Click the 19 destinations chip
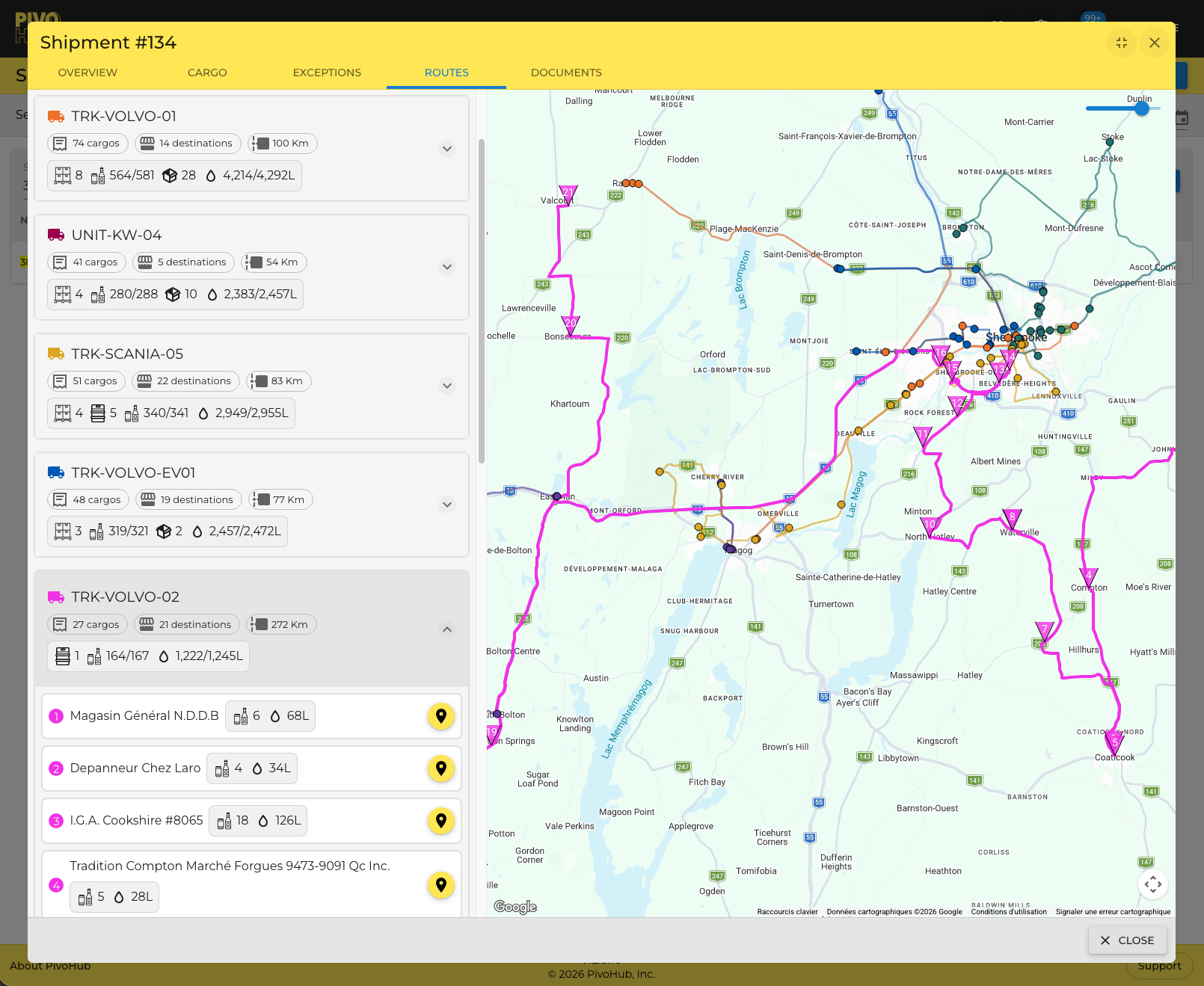 pos(188,500)
